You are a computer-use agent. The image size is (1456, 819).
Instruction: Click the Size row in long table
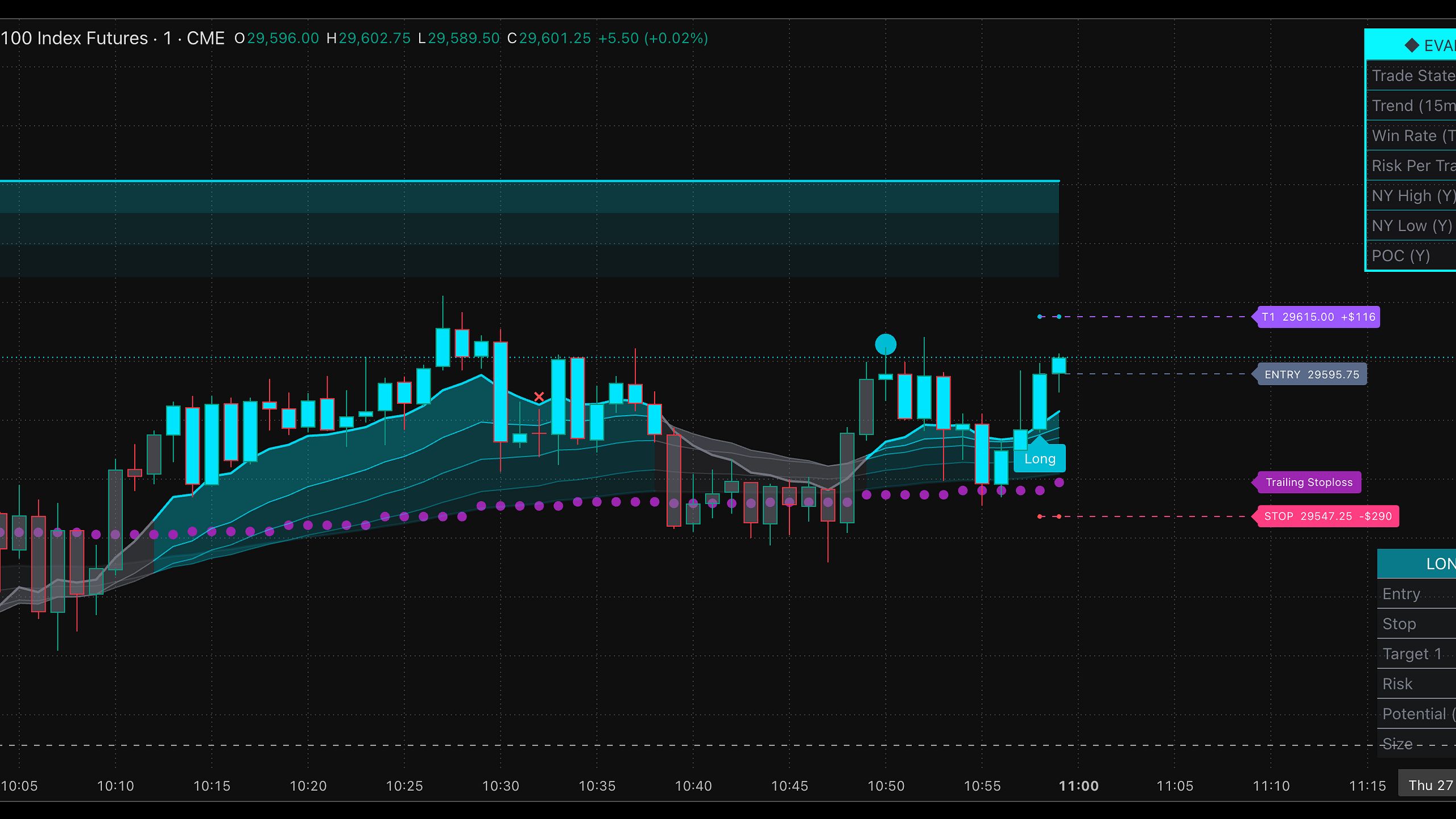1417,744
